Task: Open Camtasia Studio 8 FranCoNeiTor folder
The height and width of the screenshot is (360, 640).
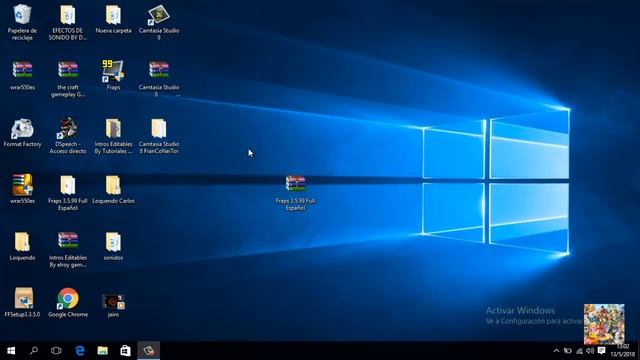Action: (x=159, y=136)
